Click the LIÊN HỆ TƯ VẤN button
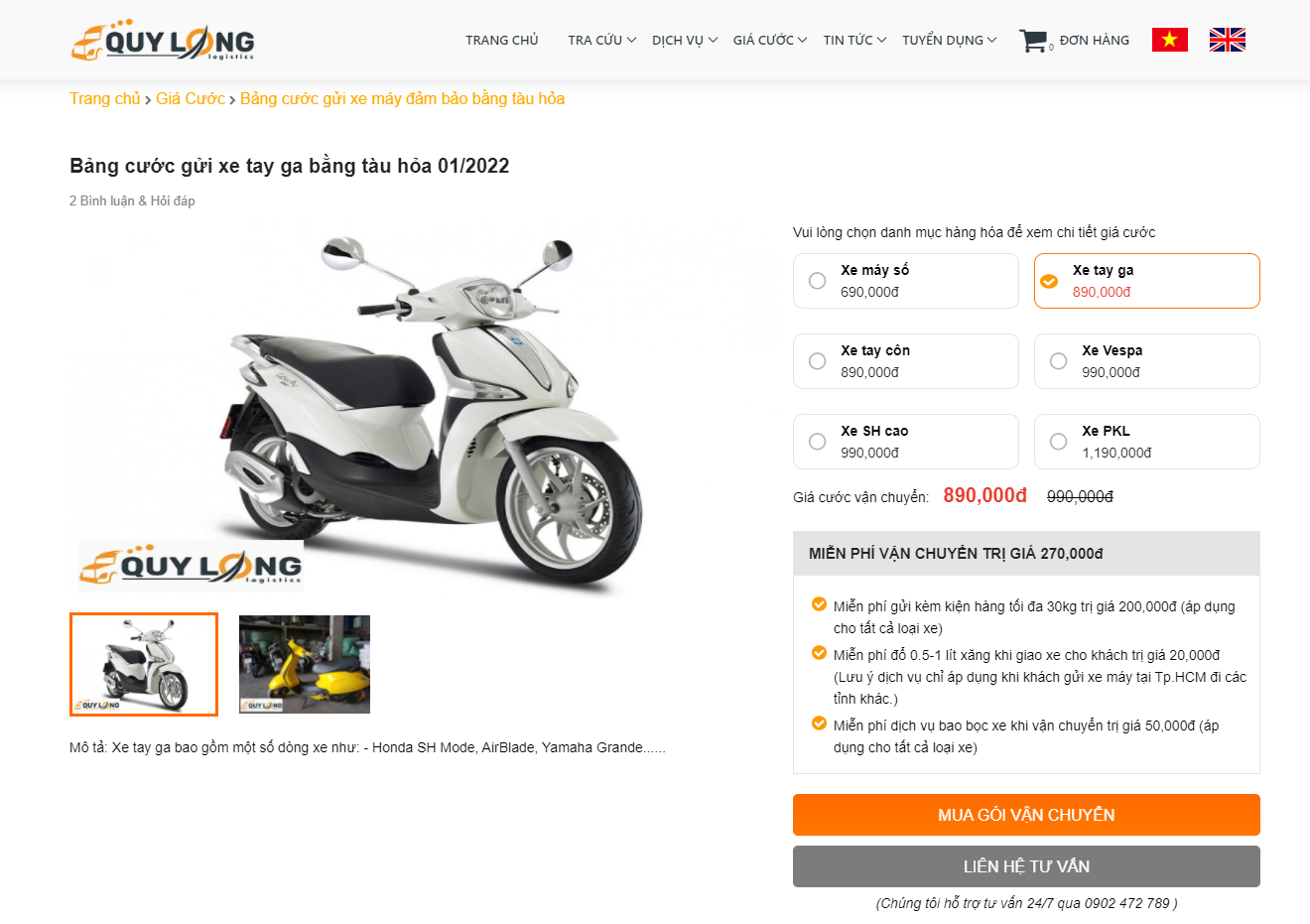1310x924 pixels. pyautogui.click(x=1026, y=866)
